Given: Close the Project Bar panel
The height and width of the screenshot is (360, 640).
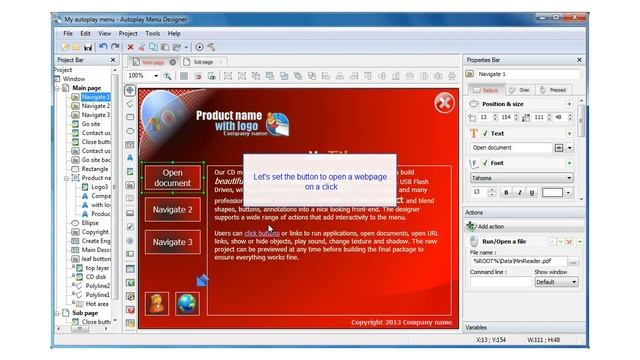Looking at the screenshot, I should pos(113,60).
